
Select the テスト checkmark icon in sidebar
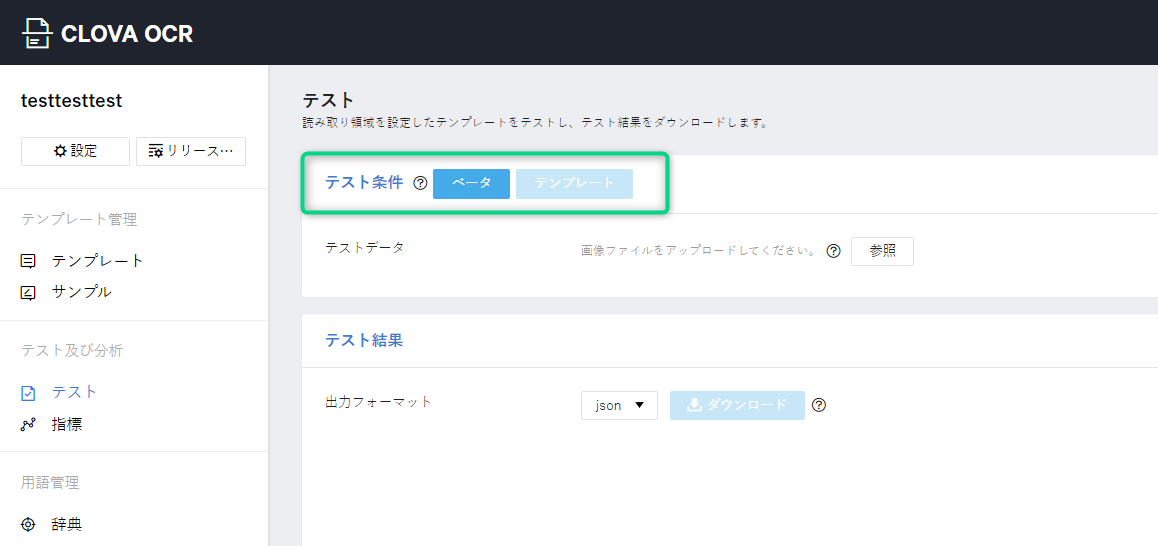click(28, 393)
